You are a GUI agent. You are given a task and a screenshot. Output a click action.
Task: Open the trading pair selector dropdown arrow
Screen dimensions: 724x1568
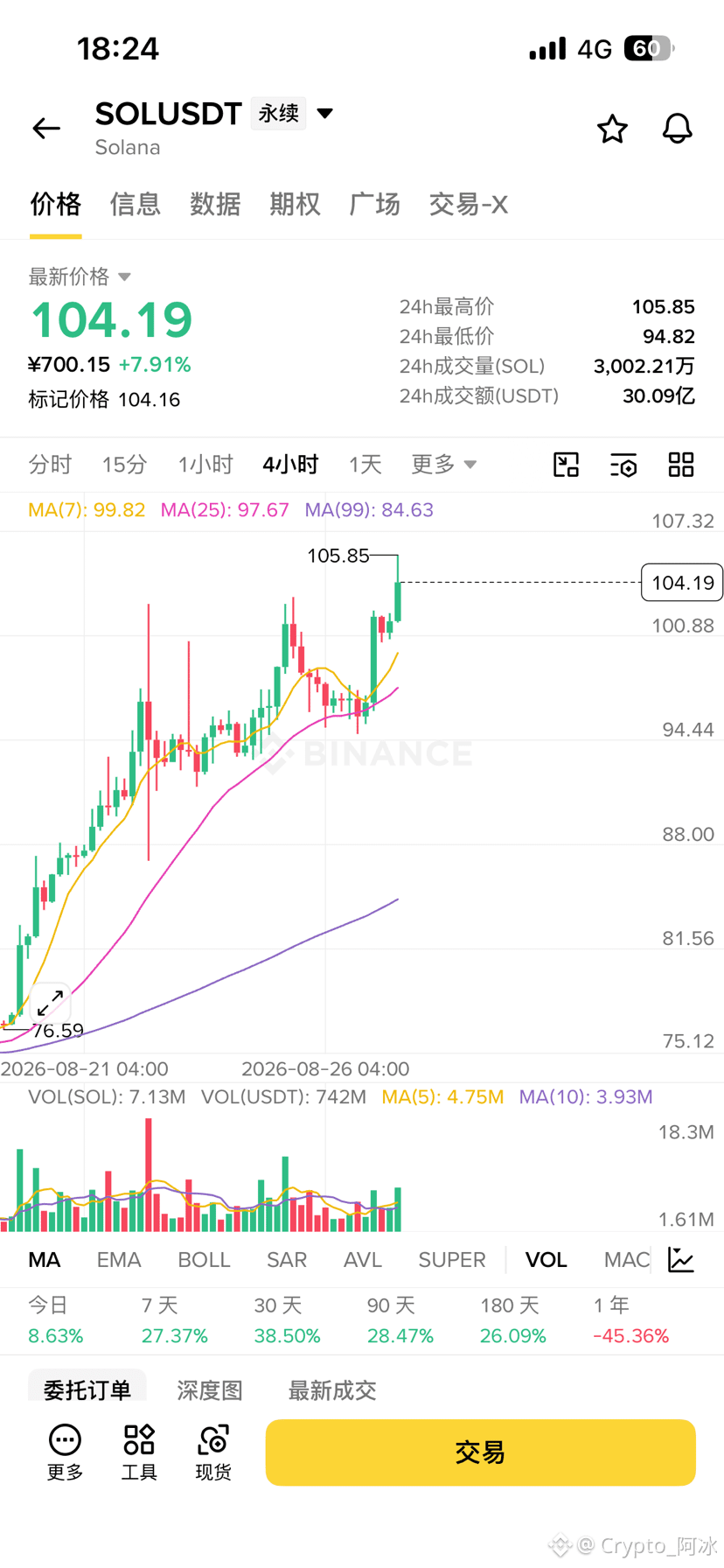(325, 113)
